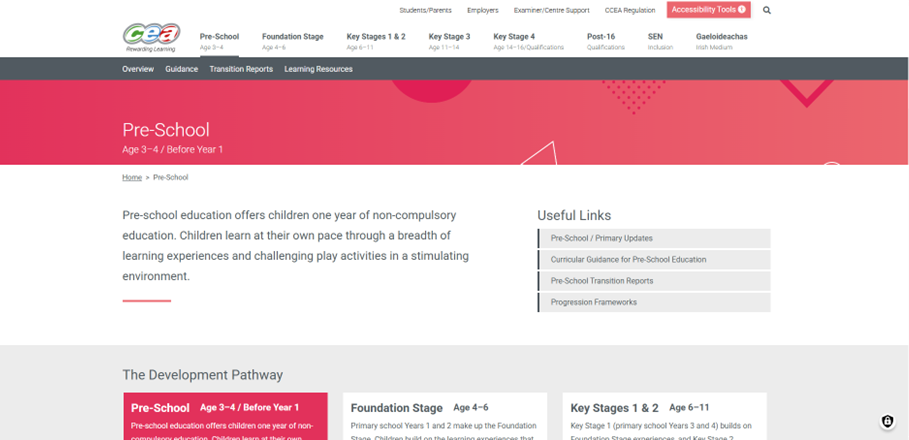Viewport: 909px width, 440px height.
Task: Go to the Learning Resources tab
Action: point(318,69)
